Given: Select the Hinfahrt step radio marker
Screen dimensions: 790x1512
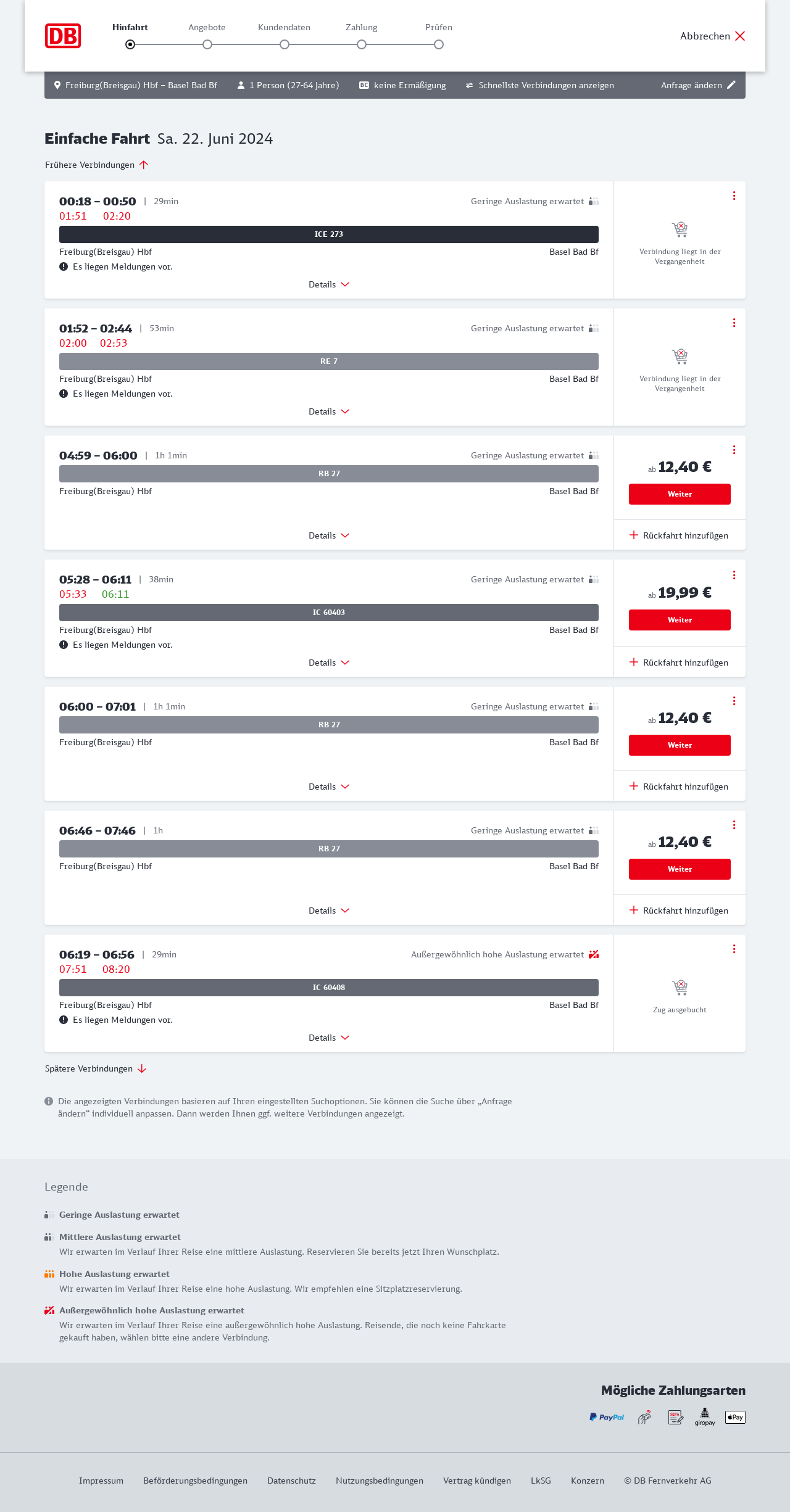Looking at the screenshot, I should click(130, 44).
